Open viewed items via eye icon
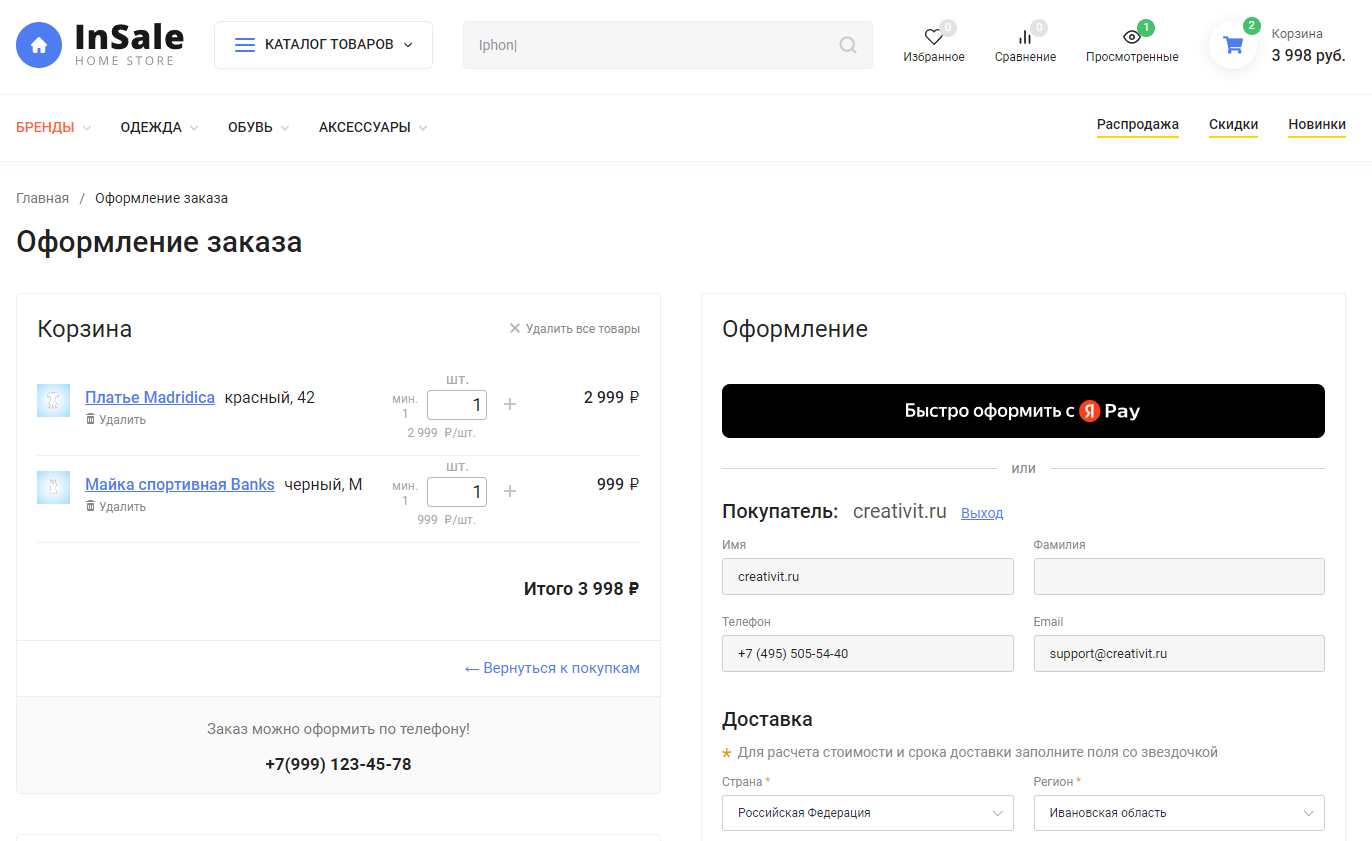 tap(1131, 38)
